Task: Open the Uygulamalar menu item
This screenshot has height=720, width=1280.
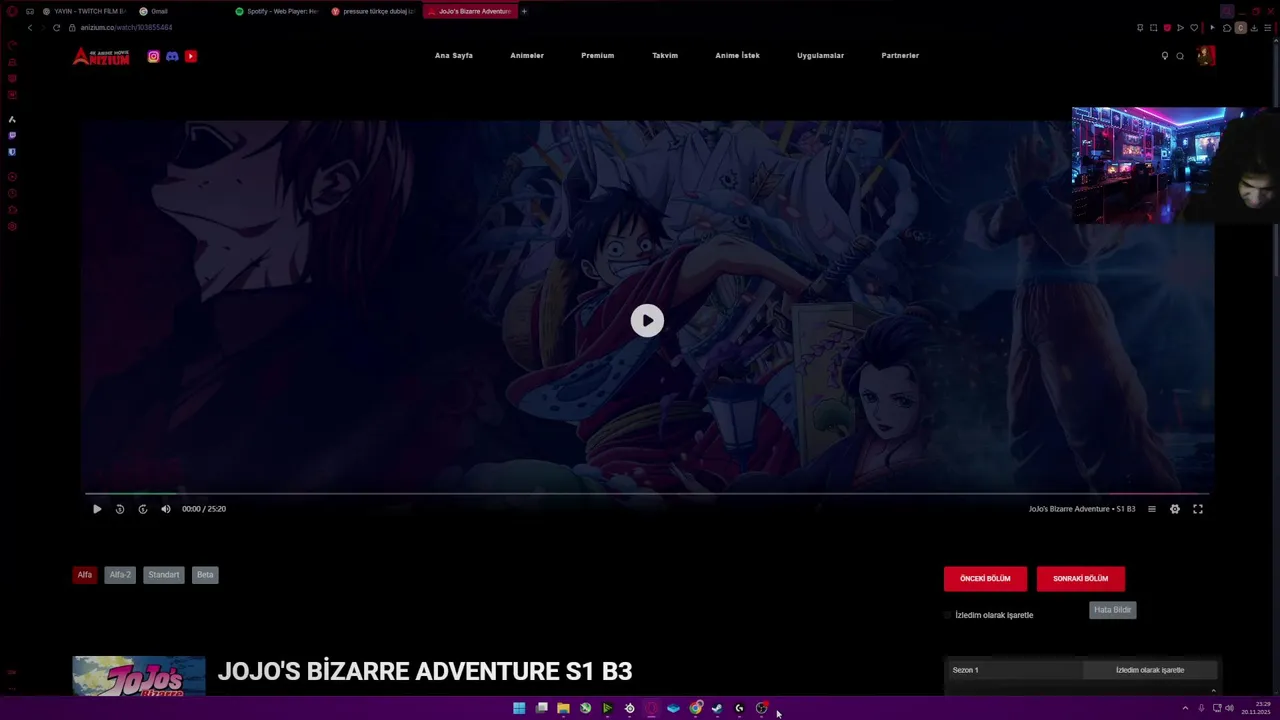Action: pyautogui.click(x=821, y=56)
